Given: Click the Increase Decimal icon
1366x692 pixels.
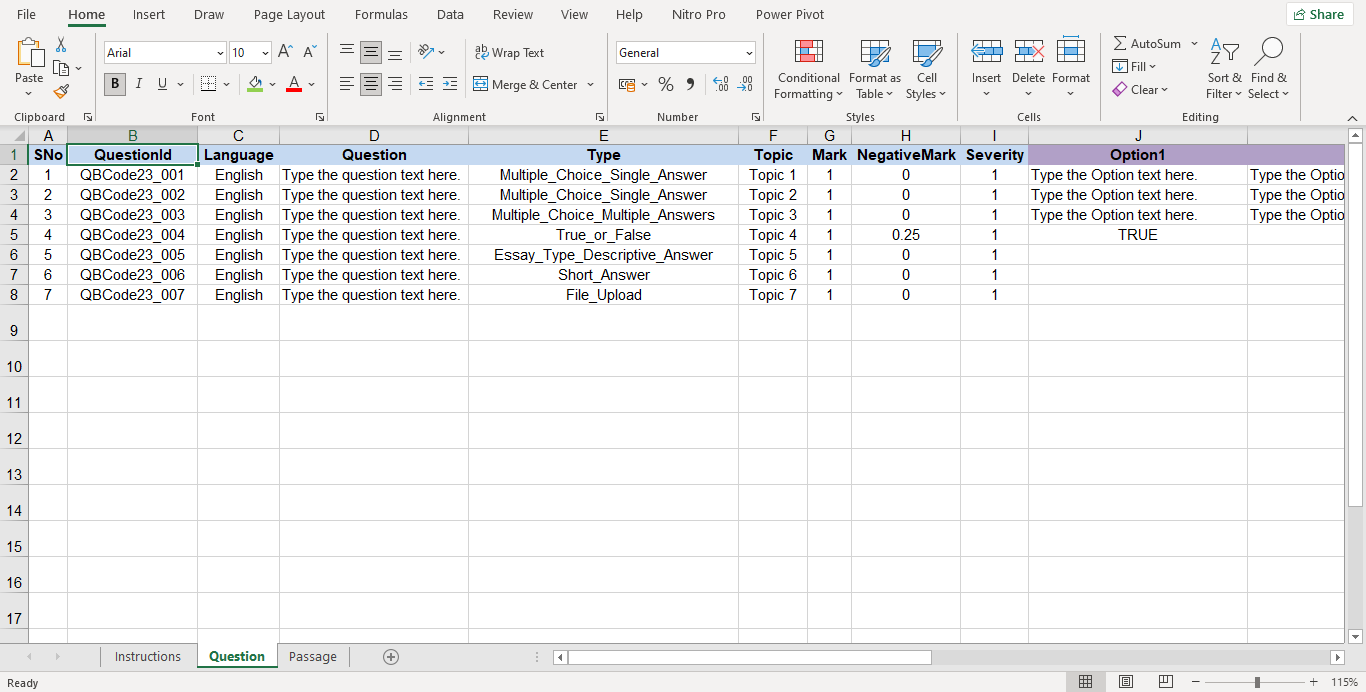Looking at the screenshot, I should pos(720,85).
